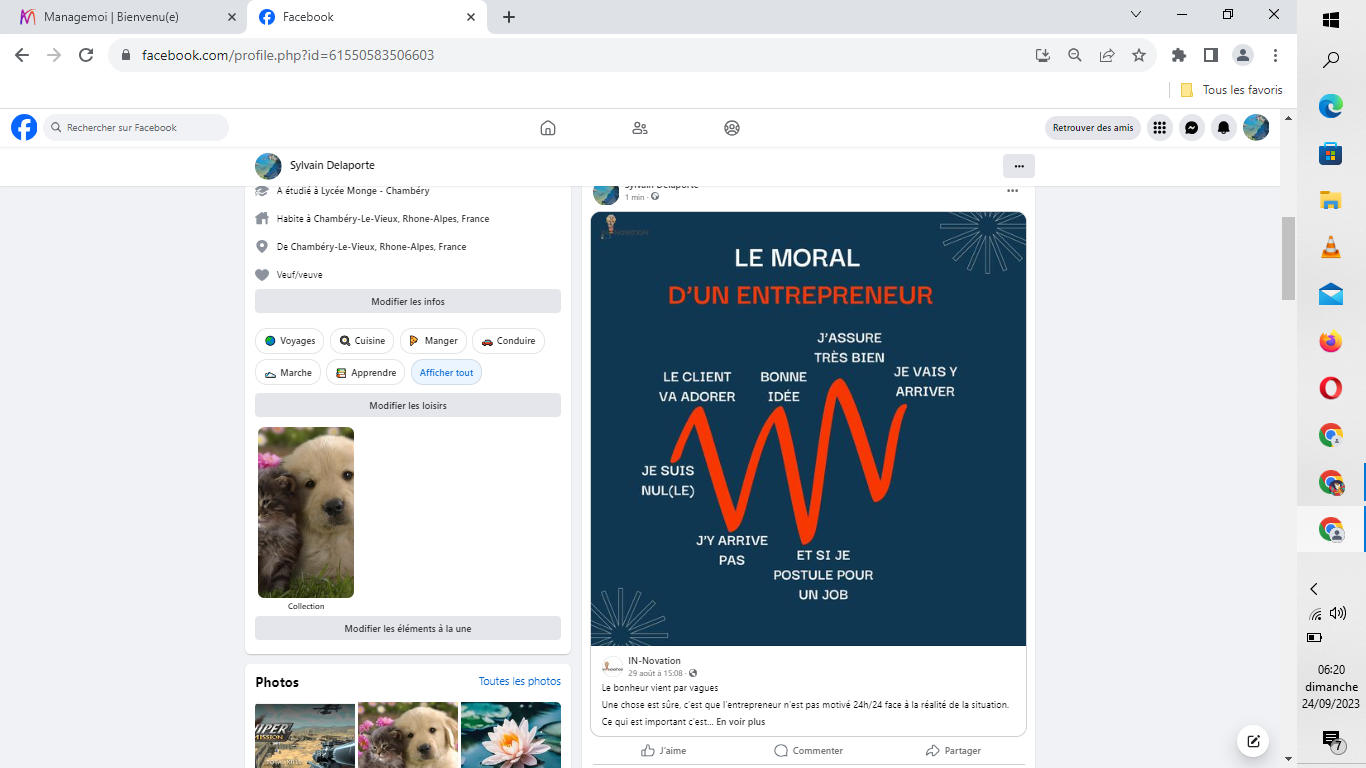Screen dimensions: 1366x768
Task: Expand profile options ellipsis button
Action: [x=1018, y=166]
